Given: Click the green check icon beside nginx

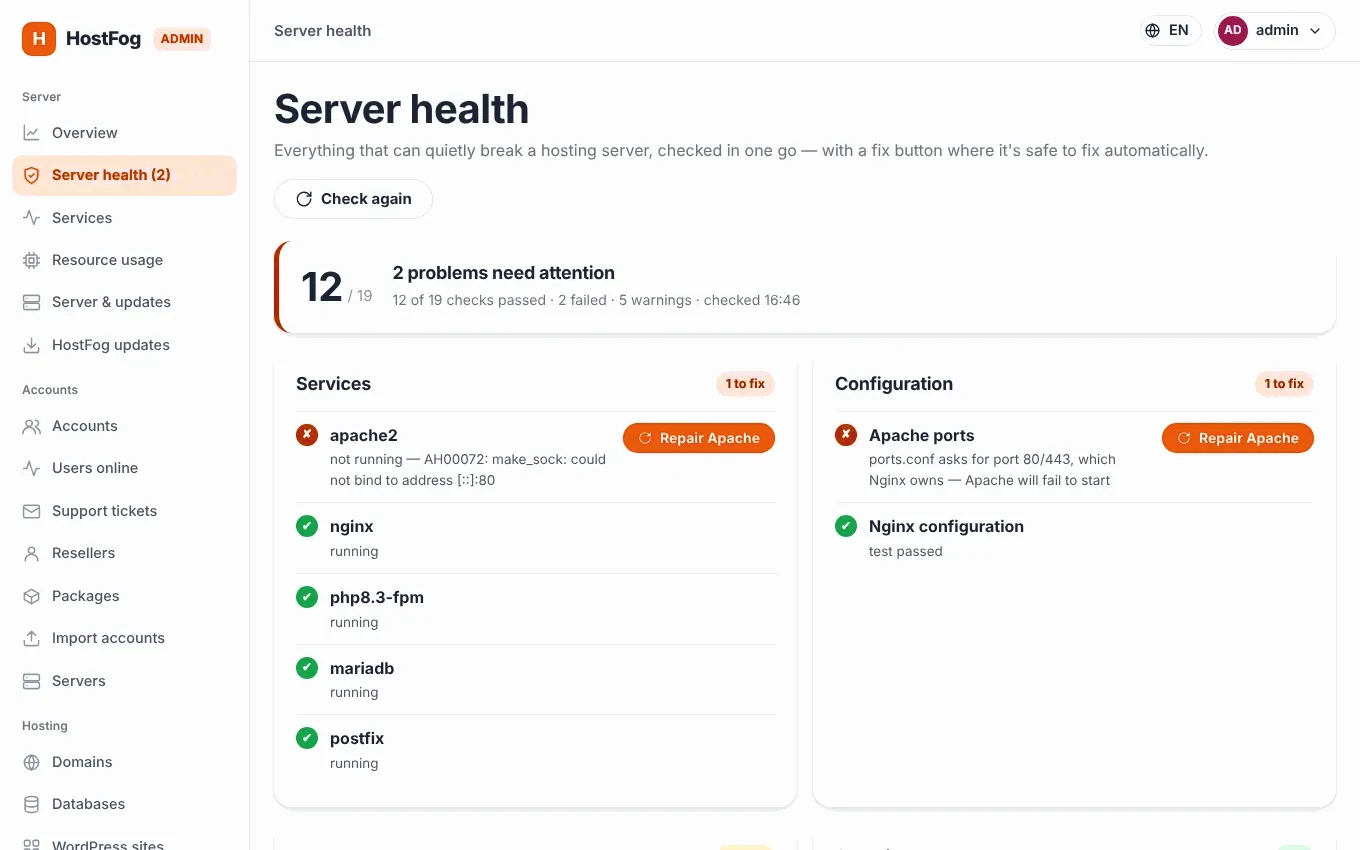Looking at the screenshot, I should point(307,526).
